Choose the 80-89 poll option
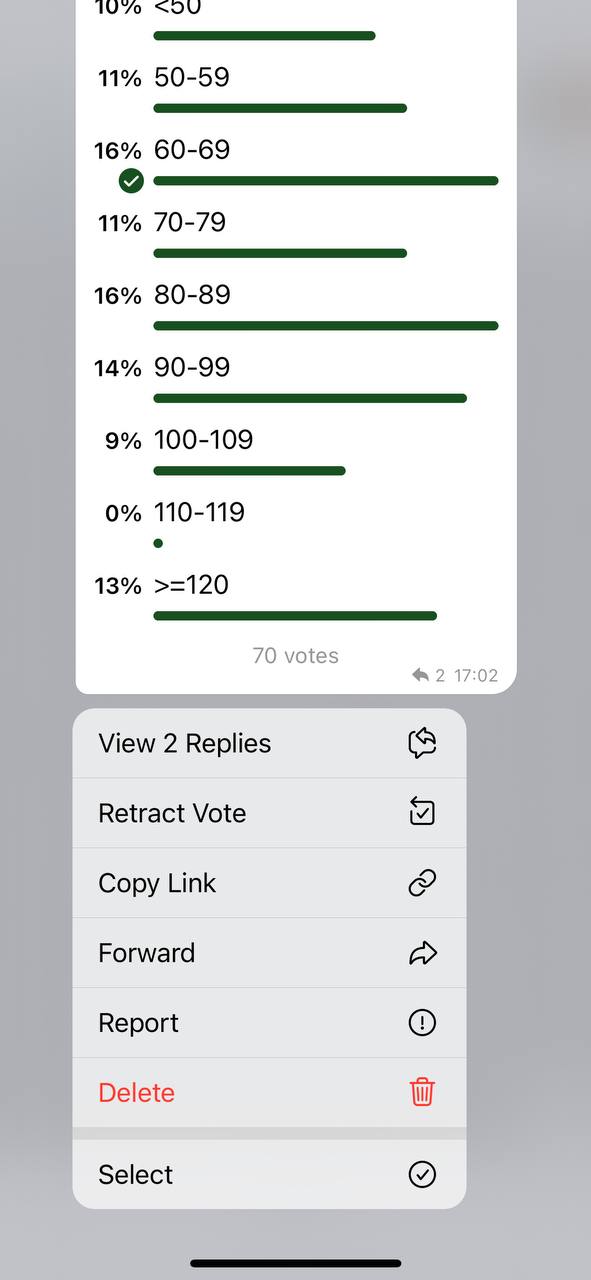This screenshot has width=591, height=1280. coord(296,307)
